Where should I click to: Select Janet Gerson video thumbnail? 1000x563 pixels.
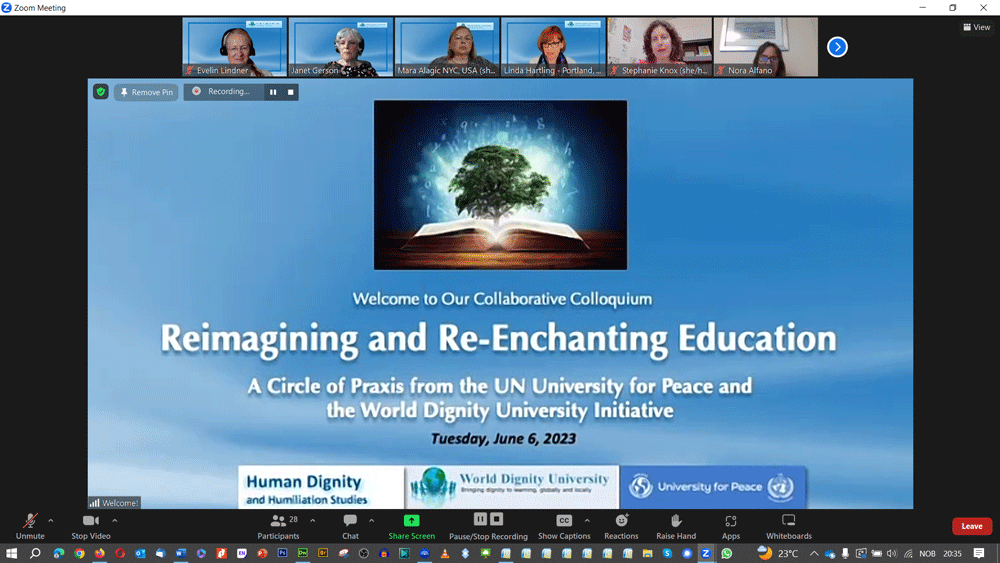(x=341, y=47)
